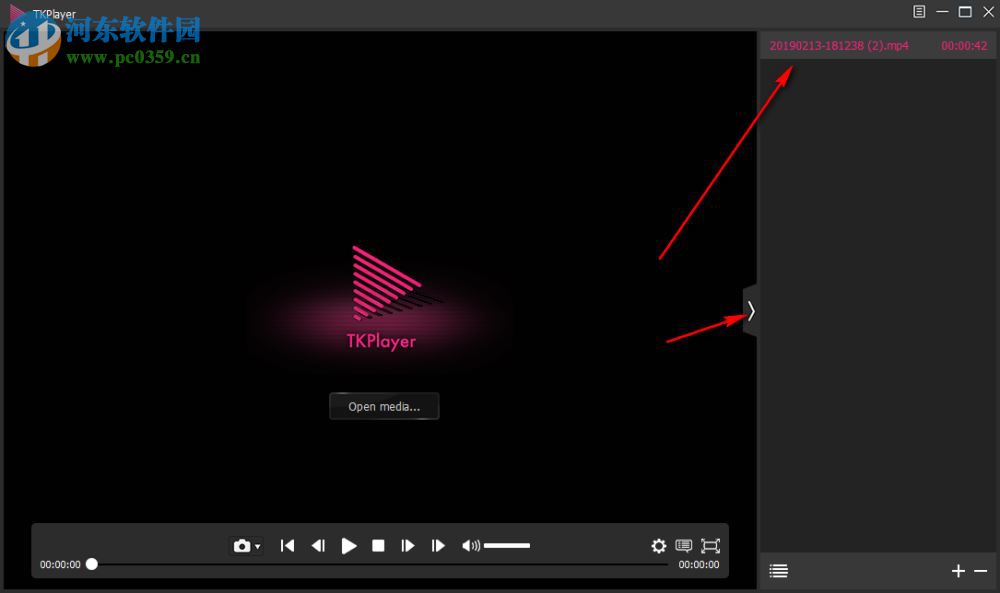Click the subtitle display icon
The height and width of the screenshot is (593, 1000).
click(x=684, y=545)
